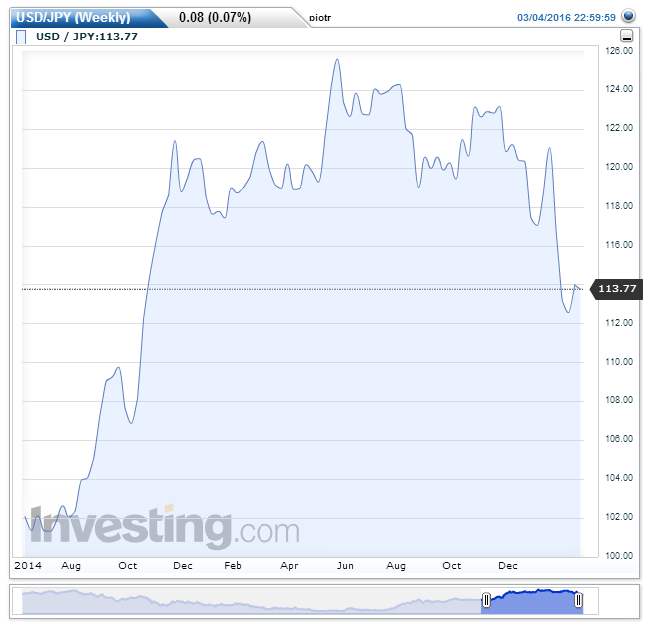The width and height of the screenshot is (650, 627).
Task: Click the Apr date axis label
Action: pos(289,565)
